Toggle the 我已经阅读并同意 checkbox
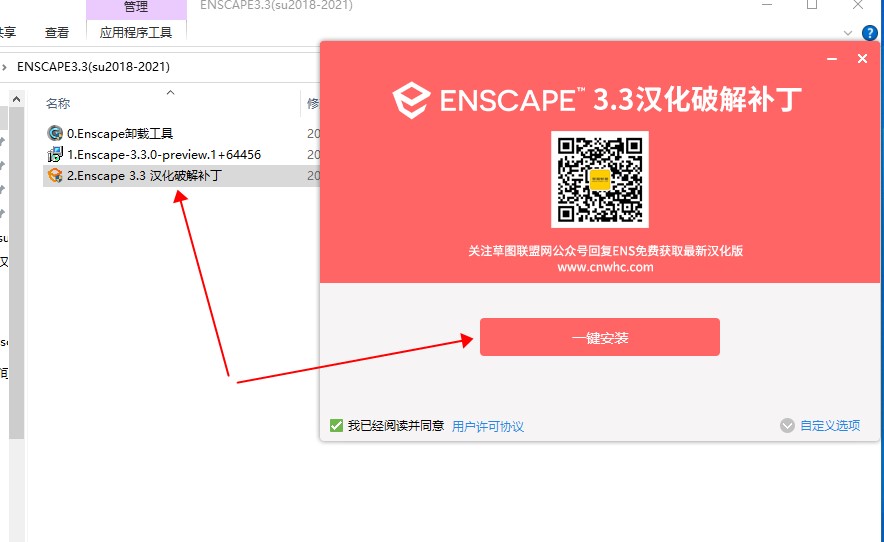Screen dimensions: 884x542 click(337, 426)
